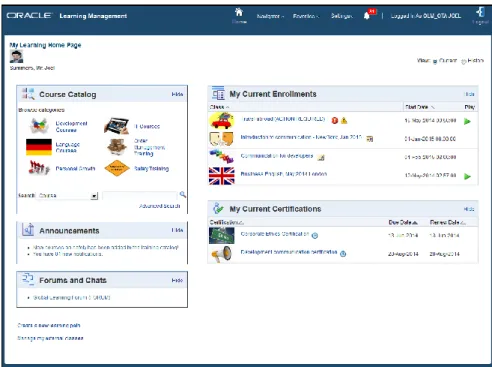Open Development communication certification link

coord(289,252)
